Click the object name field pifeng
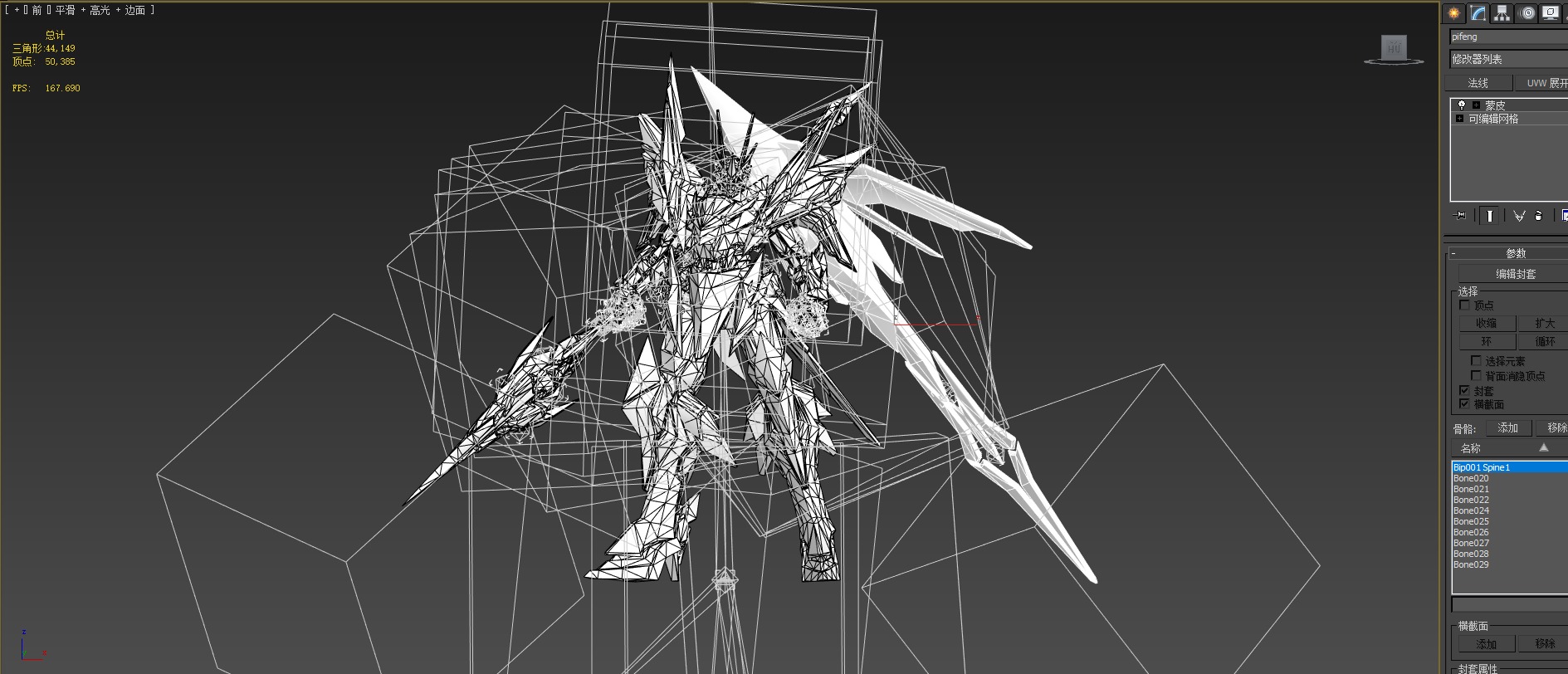 pos(1508,37)
